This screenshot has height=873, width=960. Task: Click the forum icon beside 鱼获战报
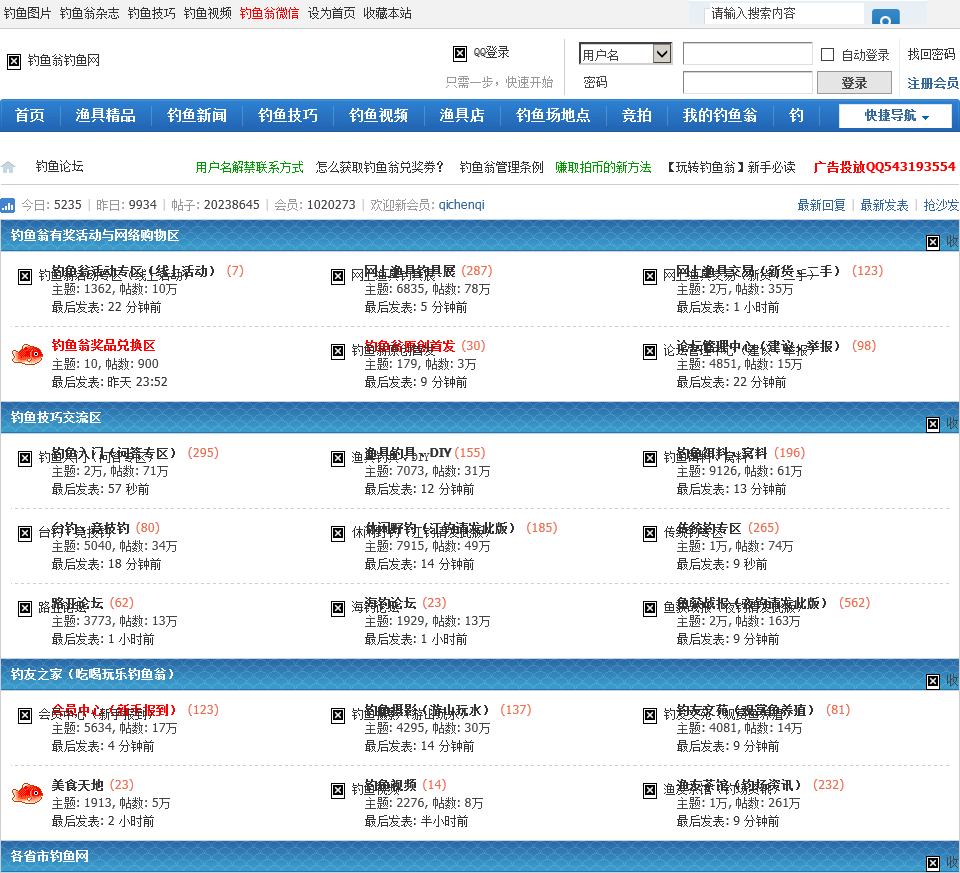pos(650,609)
